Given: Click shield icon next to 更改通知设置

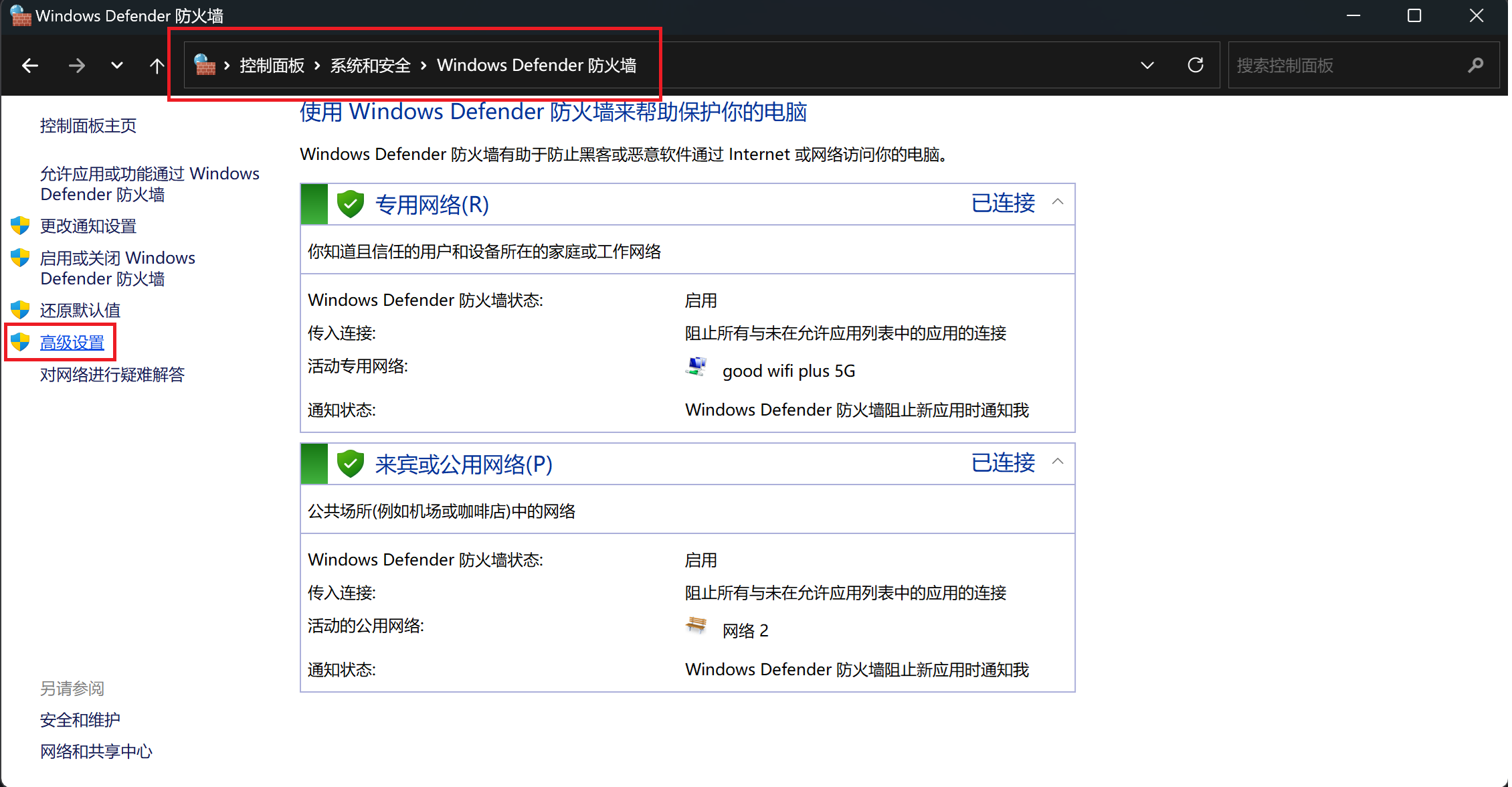Looking at the screenshot, I should click(x=21, y=226).
